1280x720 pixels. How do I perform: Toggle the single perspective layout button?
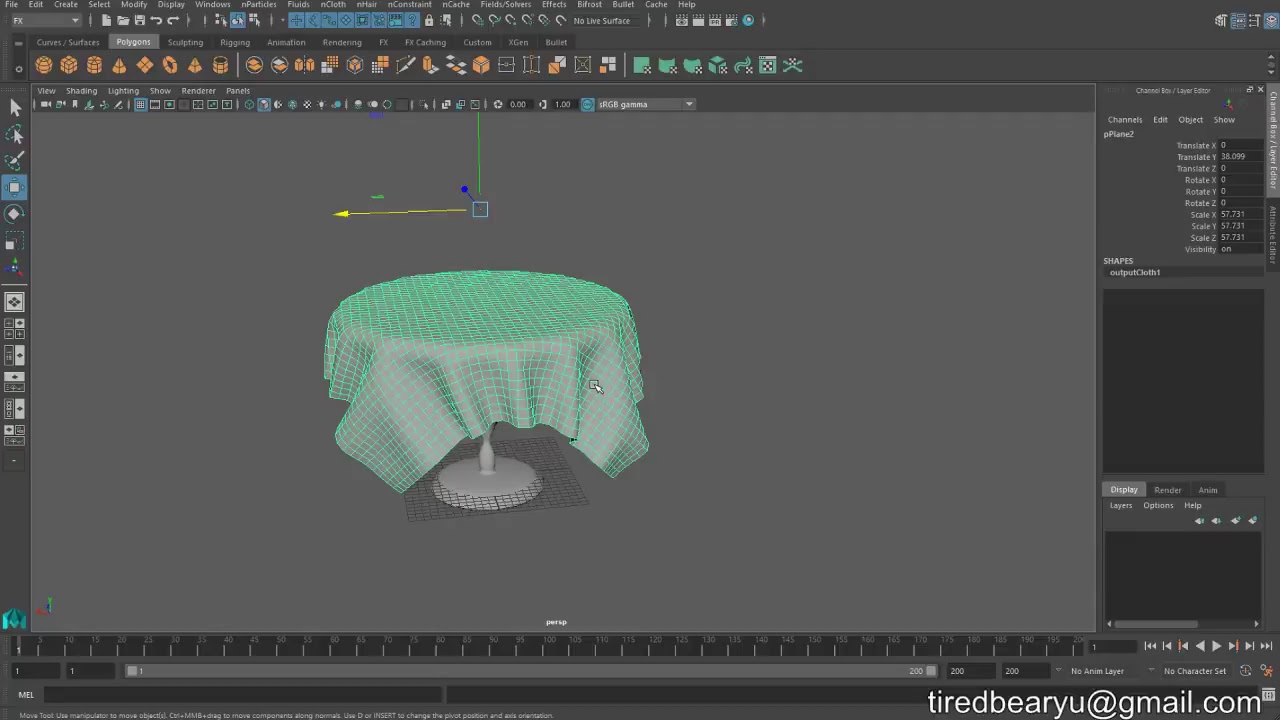[x=15, y=302]
